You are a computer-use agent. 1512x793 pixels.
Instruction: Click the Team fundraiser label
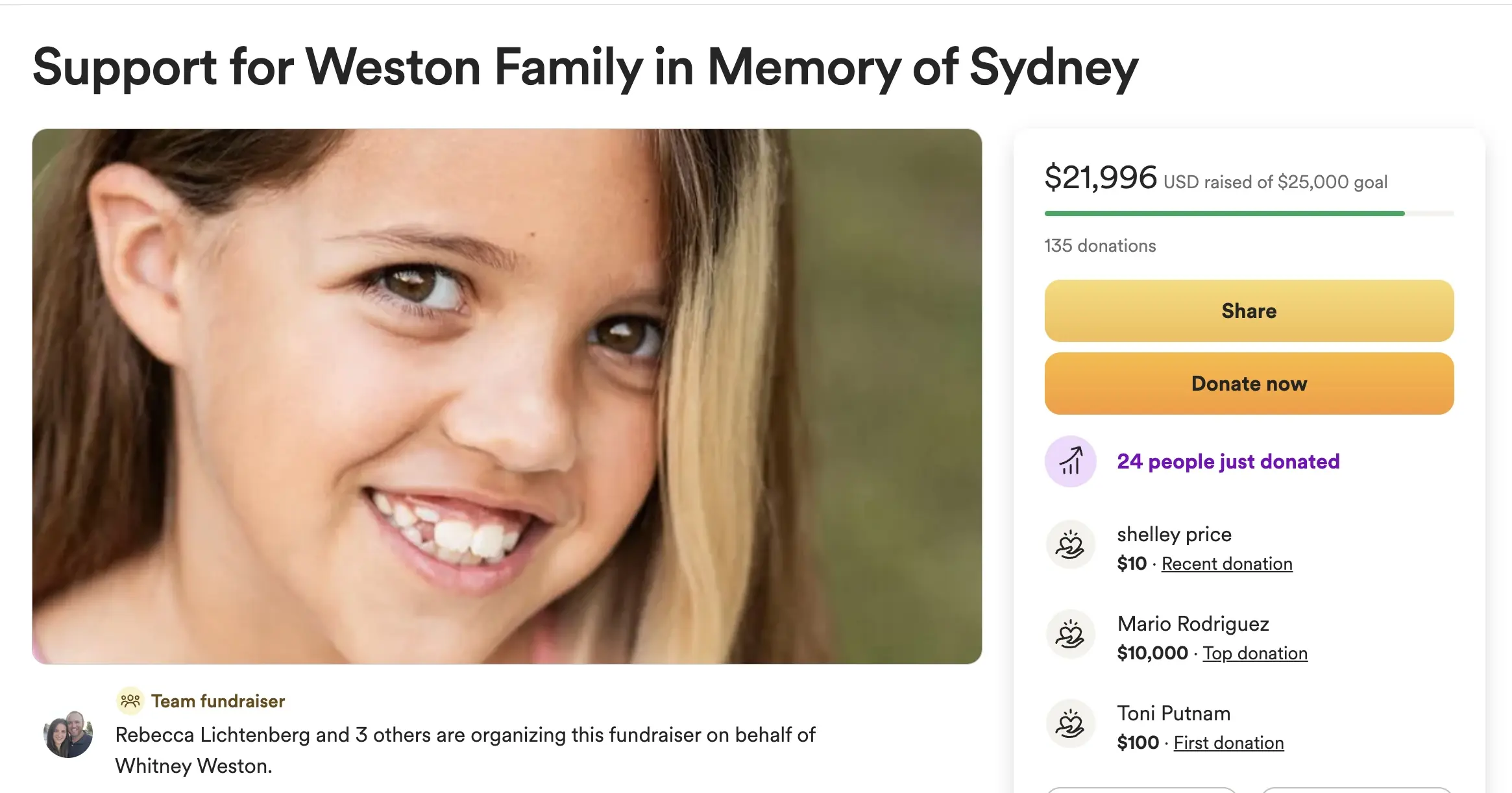(x=218, y=701)
